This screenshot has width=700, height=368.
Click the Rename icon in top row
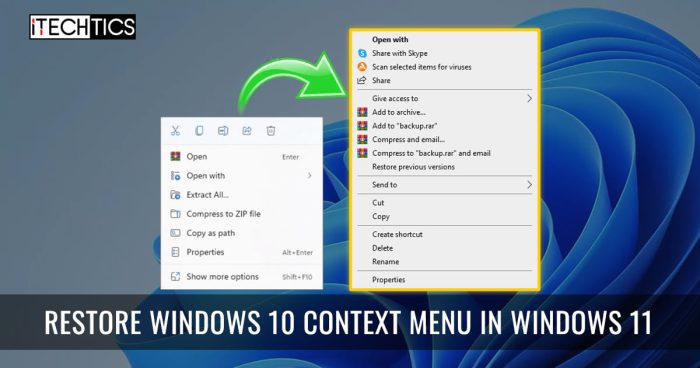click(223, 131)
